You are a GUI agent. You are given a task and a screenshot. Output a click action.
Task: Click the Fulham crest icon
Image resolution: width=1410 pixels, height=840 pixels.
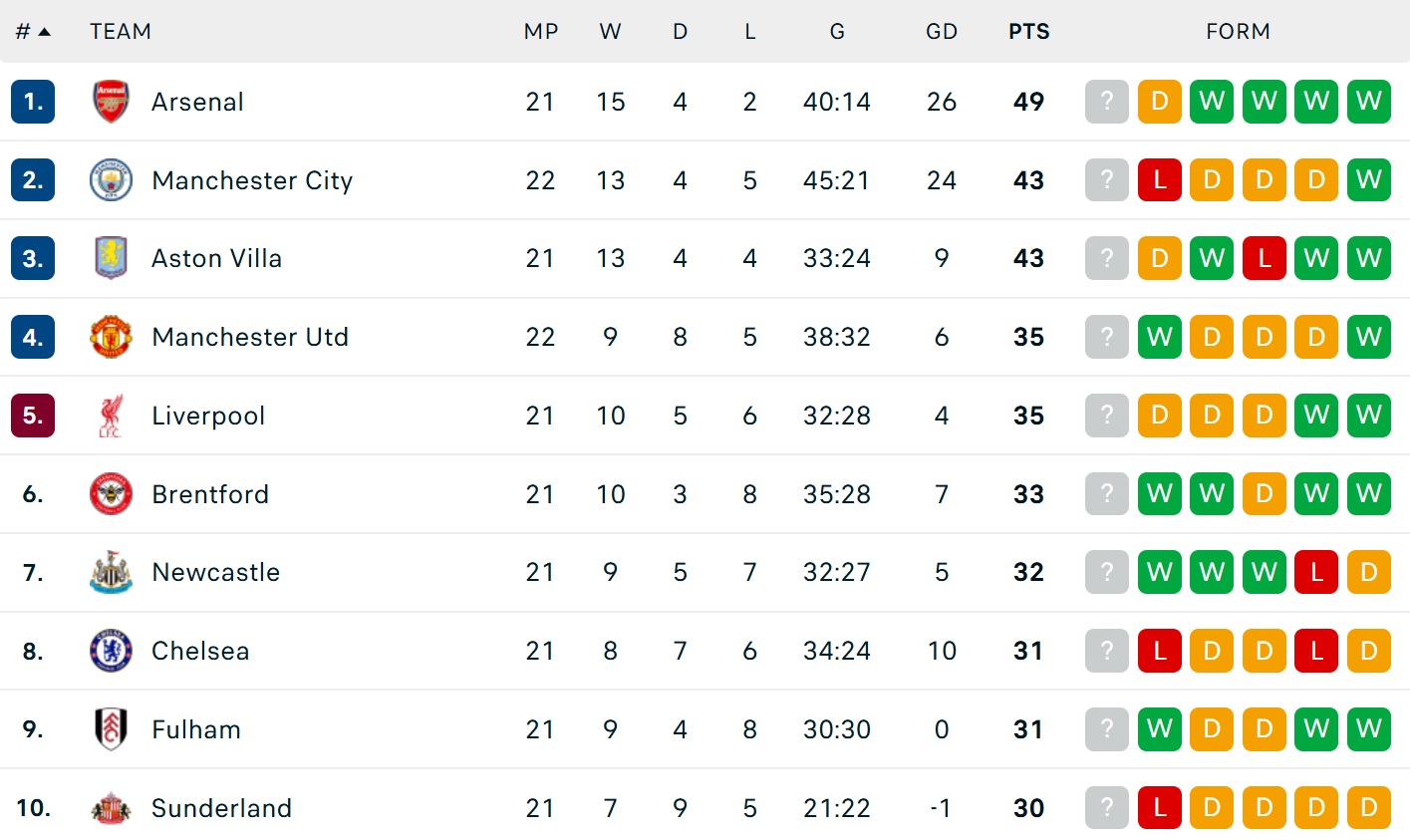pyautogui.click(x=111, y=729)
